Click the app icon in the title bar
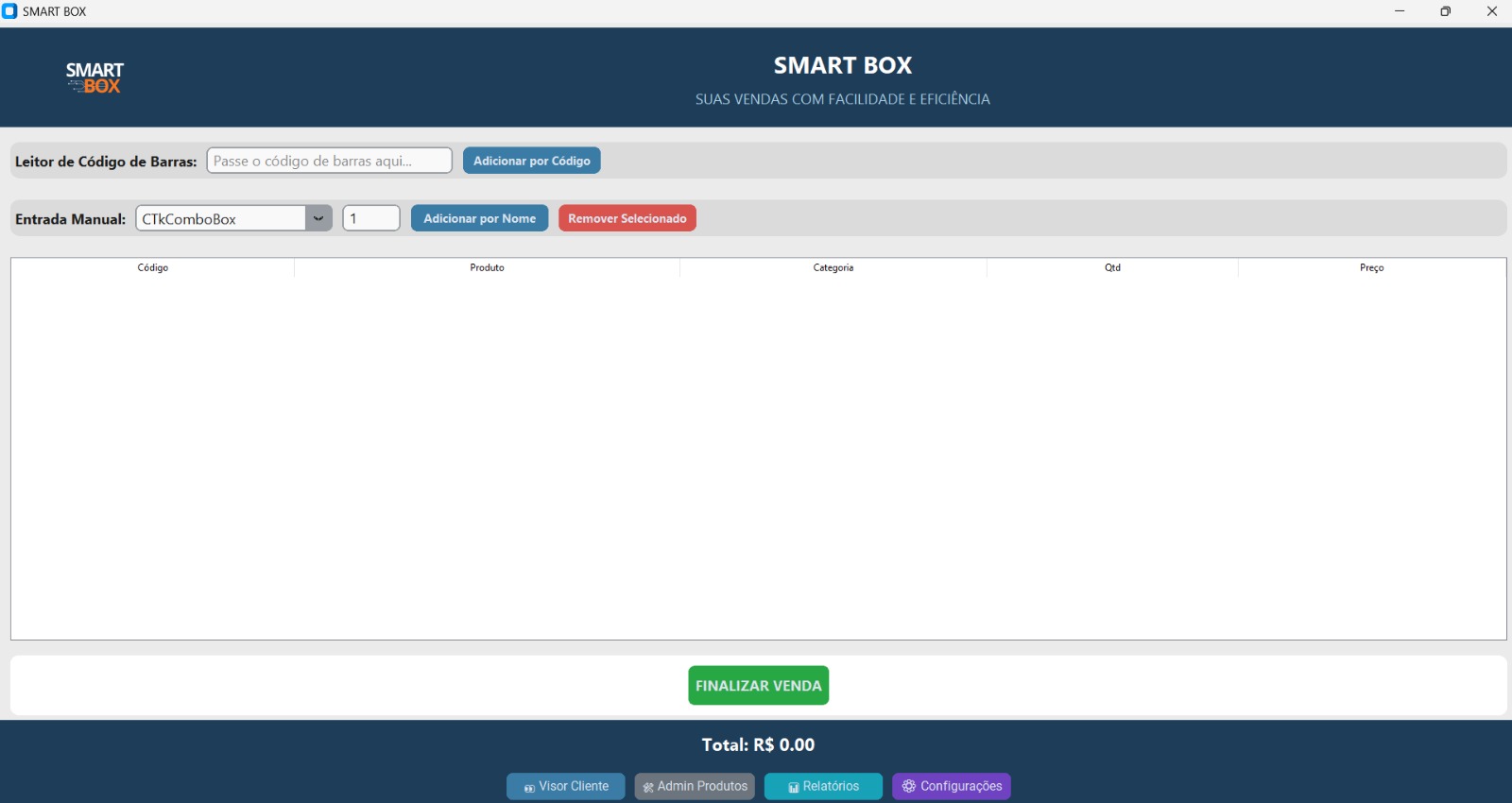1512x803 pixels. [10, 11]
